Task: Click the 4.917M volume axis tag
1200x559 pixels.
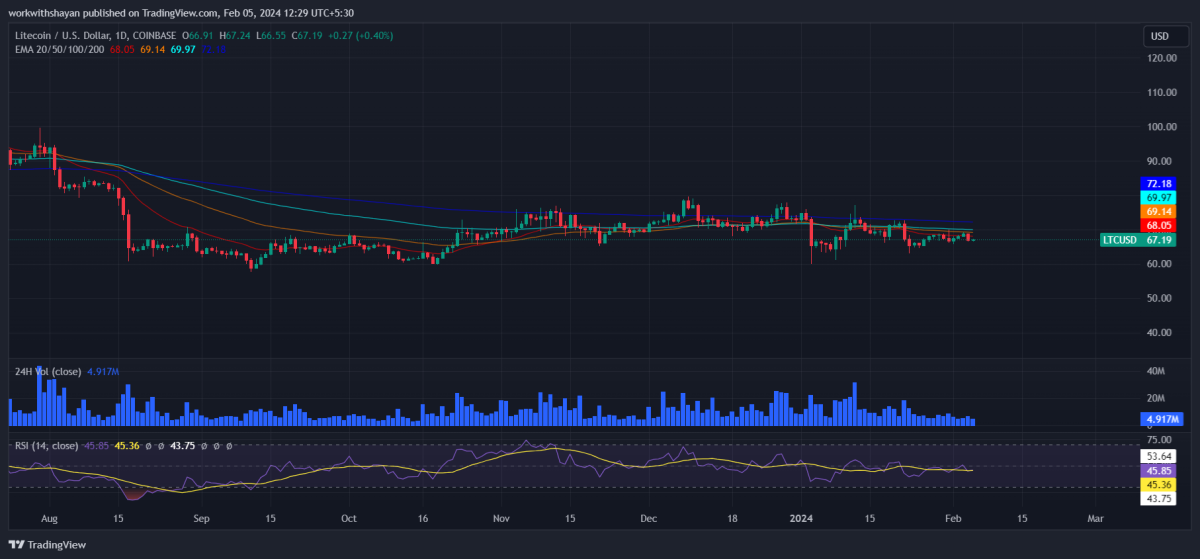Action: pos(1159,418)
